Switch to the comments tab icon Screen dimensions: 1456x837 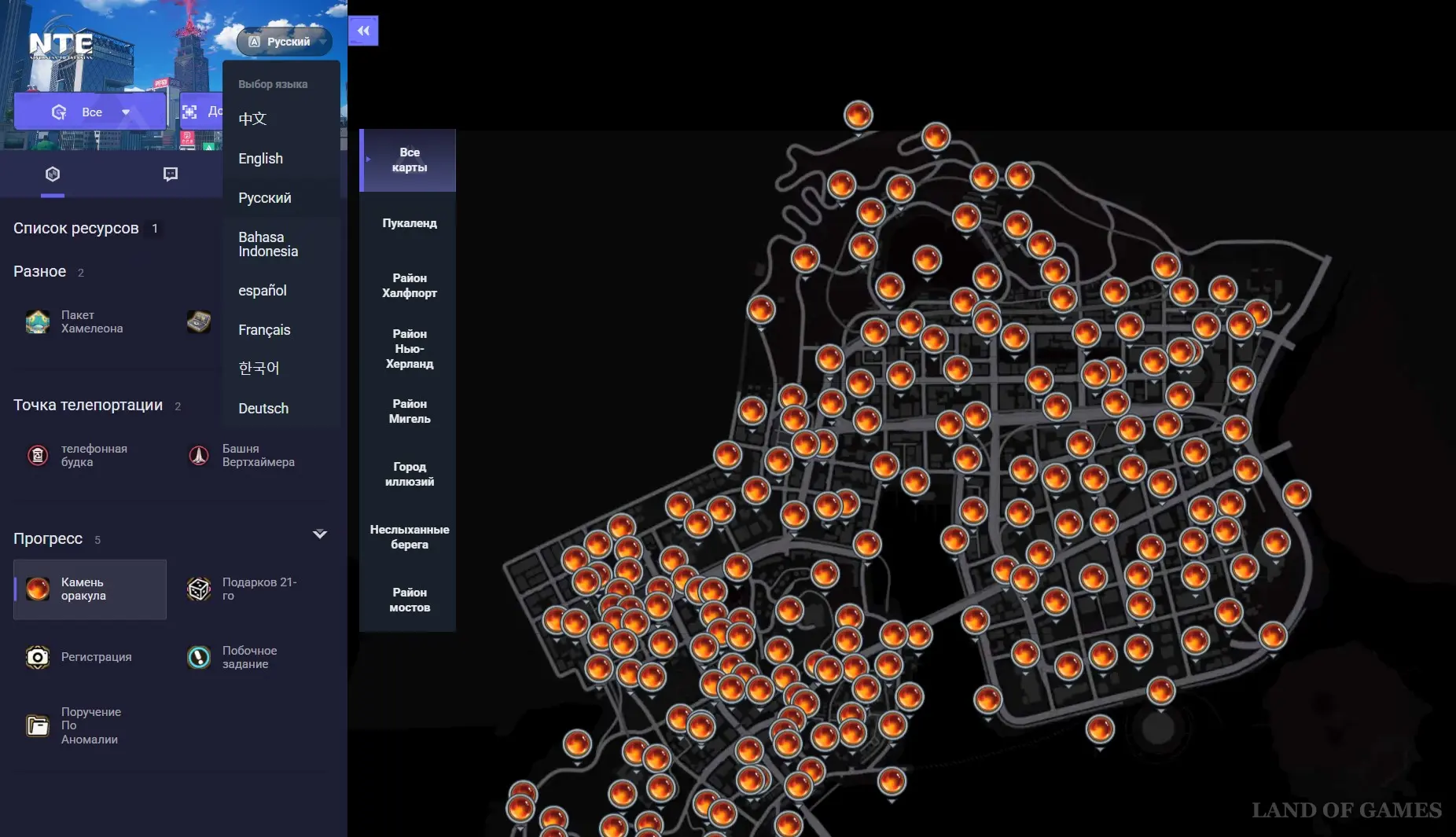(170, 174)
